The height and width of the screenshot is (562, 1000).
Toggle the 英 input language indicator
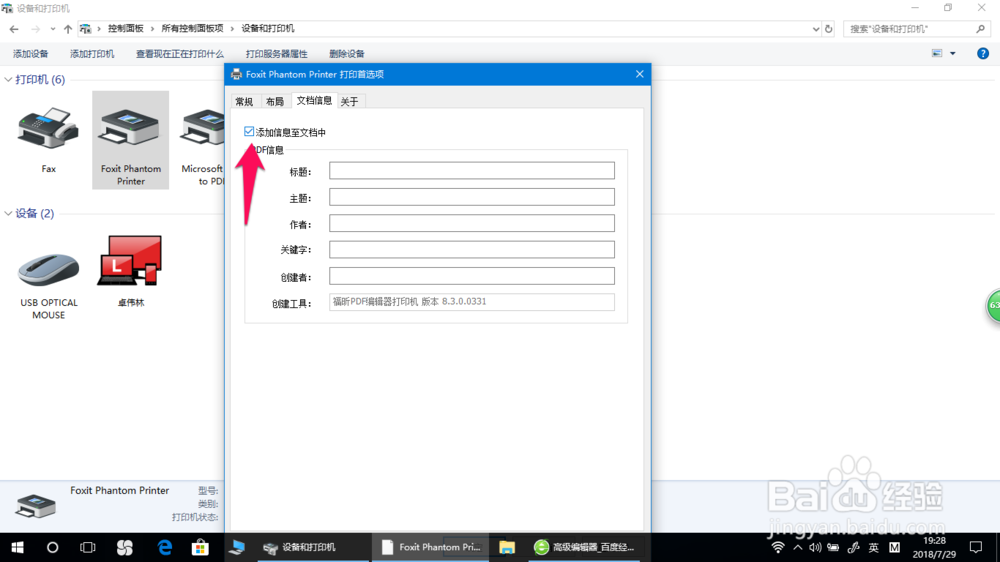click(874, 547)
